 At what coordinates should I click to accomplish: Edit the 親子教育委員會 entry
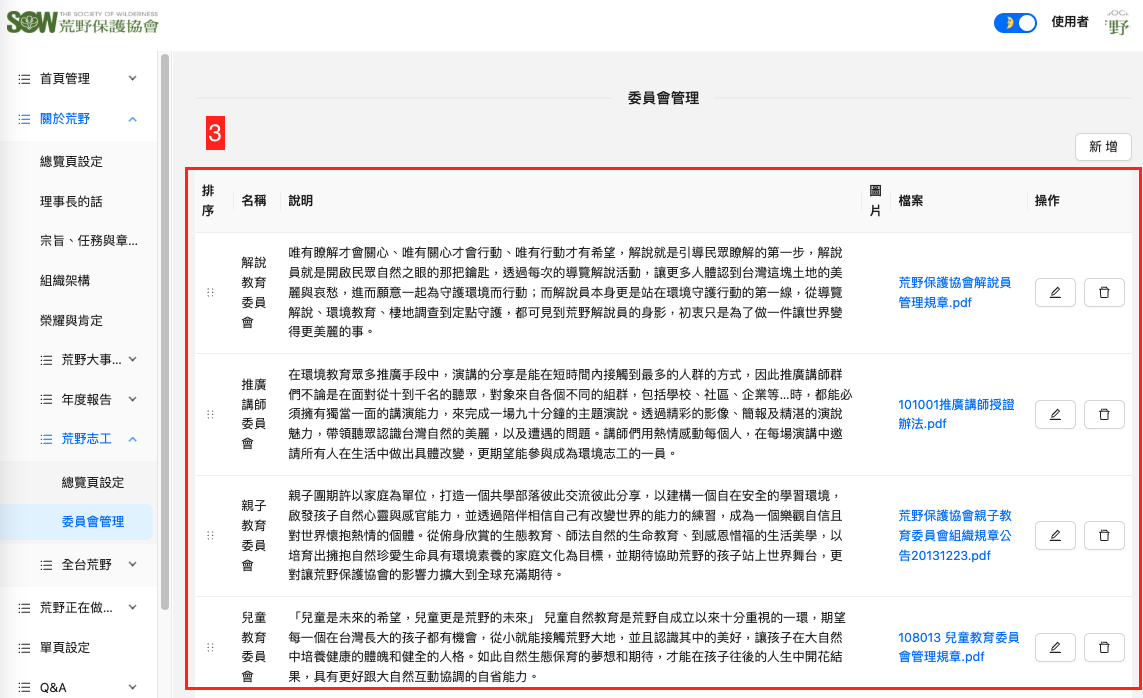coord(1055,535)
